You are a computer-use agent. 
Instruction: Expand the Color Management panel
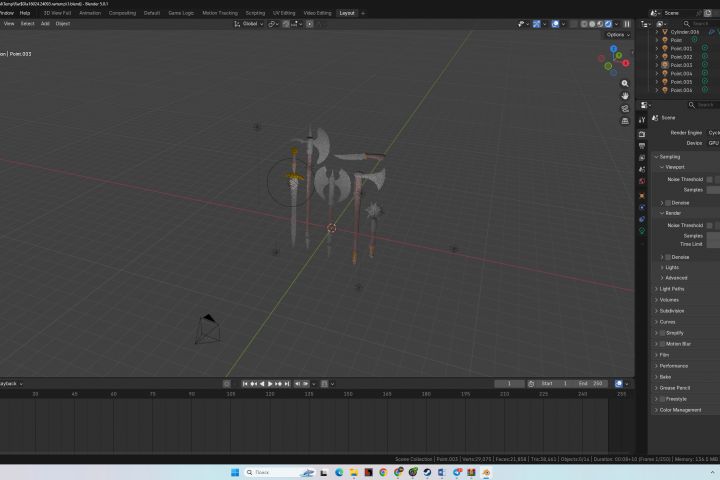point(680,410)
